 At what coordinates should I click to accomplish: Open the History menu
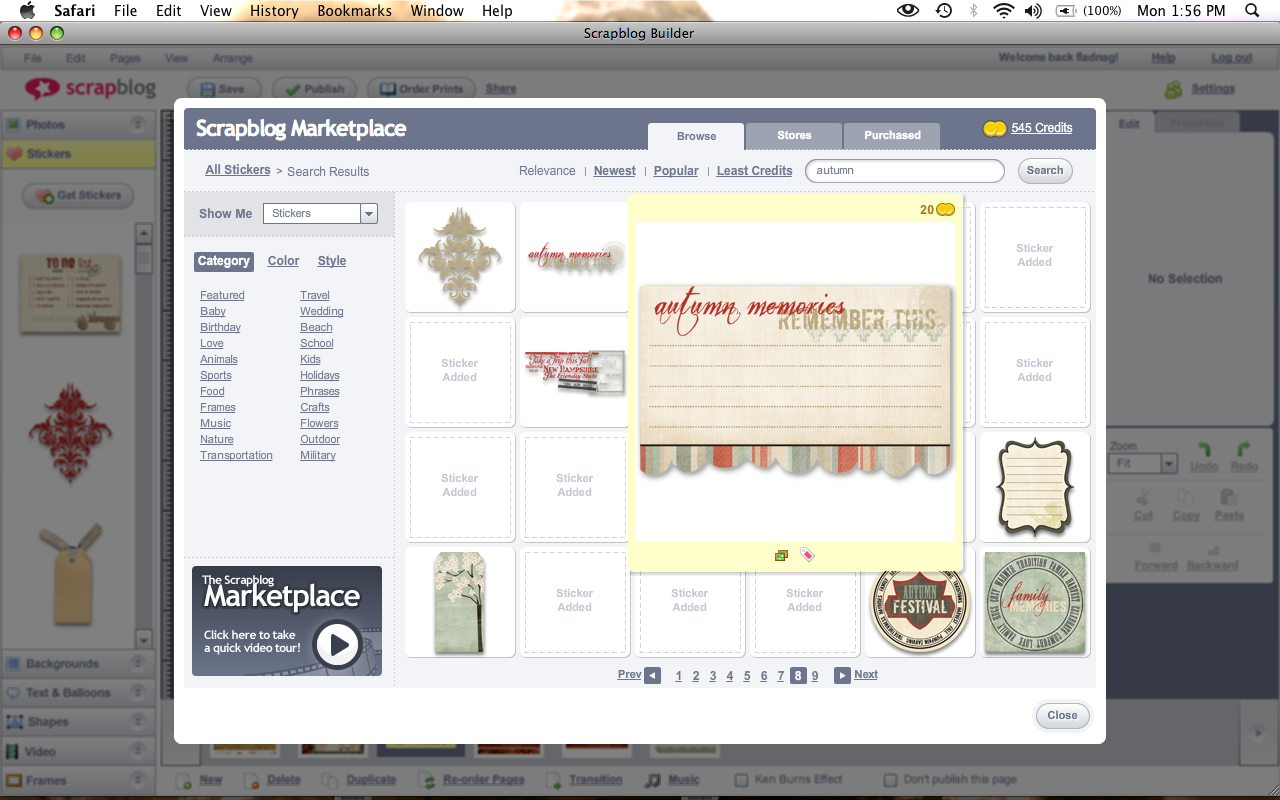pos(274,11)
